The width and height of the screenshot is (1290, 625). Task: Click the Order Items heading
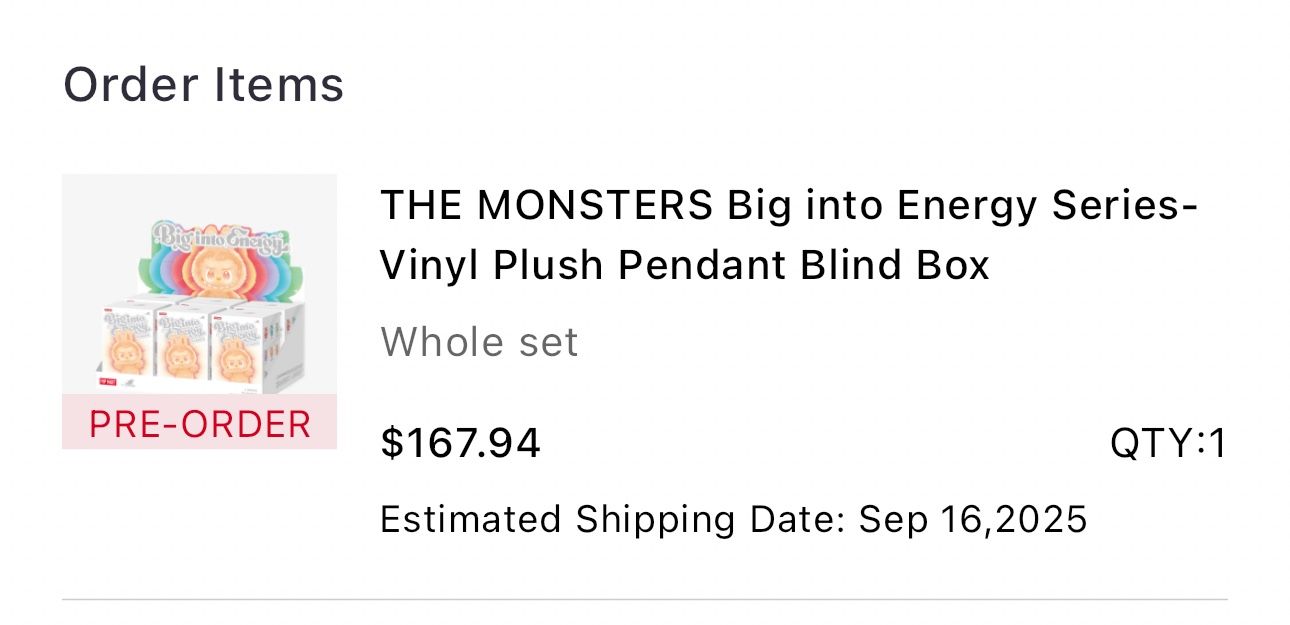pyautogui.click(x=204, y=85)
